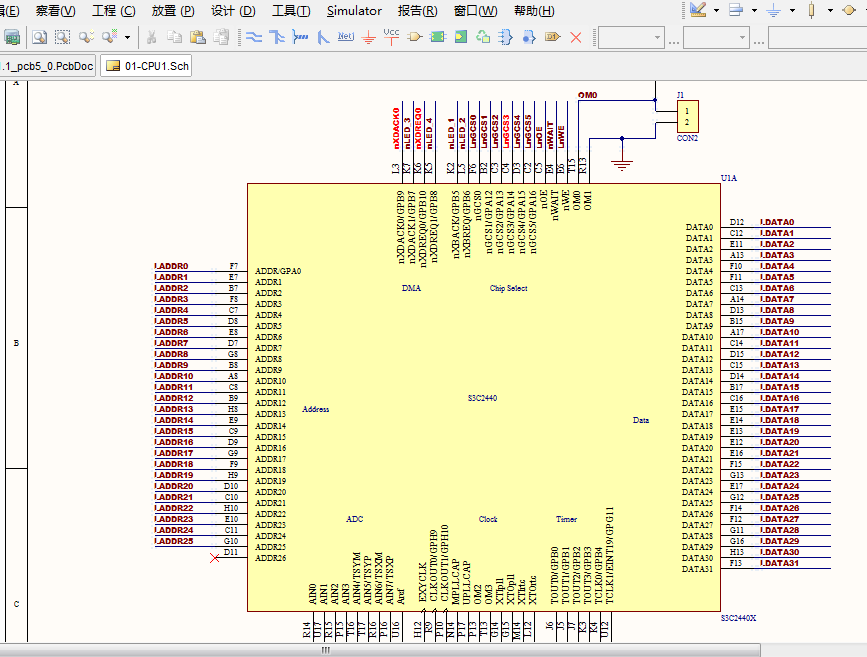Screen dimensions: 867x657
Task: Click the Rubber Stamp paste icon
Action: coord(221,37)
